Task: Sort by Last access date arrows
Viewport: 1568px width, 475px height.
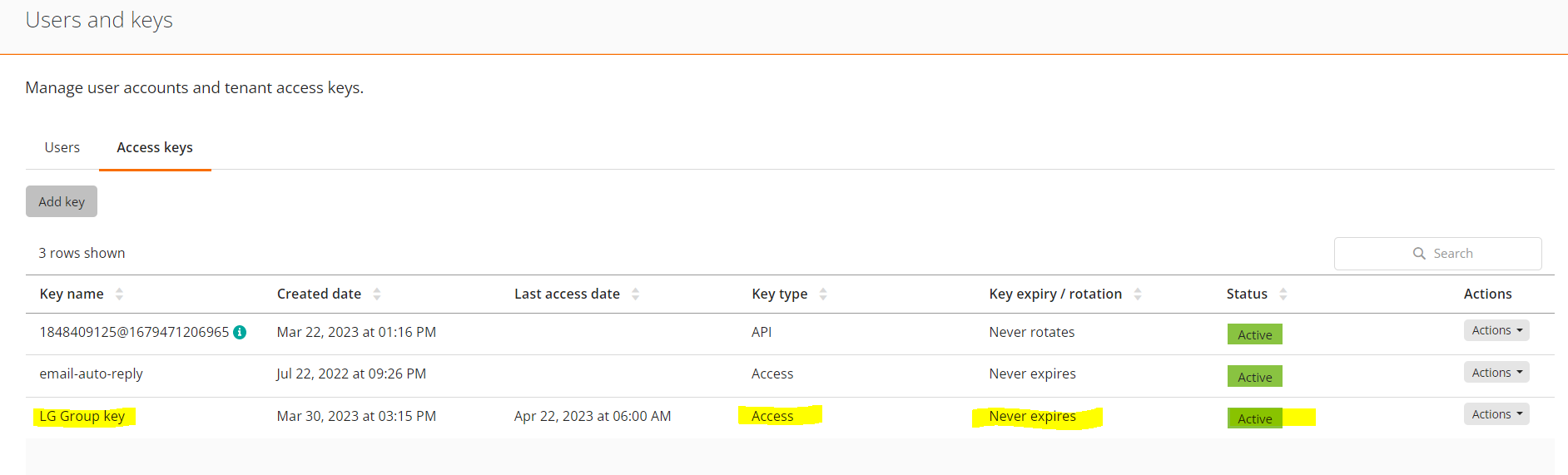Action: tap(636, 294)
